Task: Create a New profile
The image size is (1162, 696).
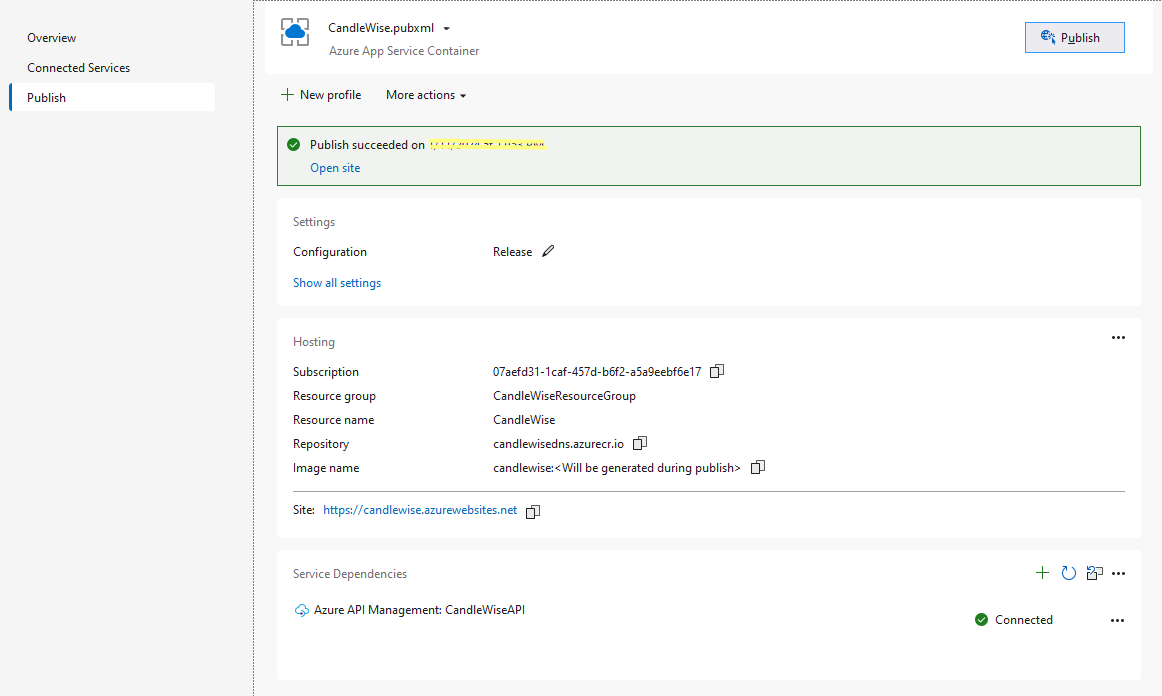Action: (x=321, y=95)
